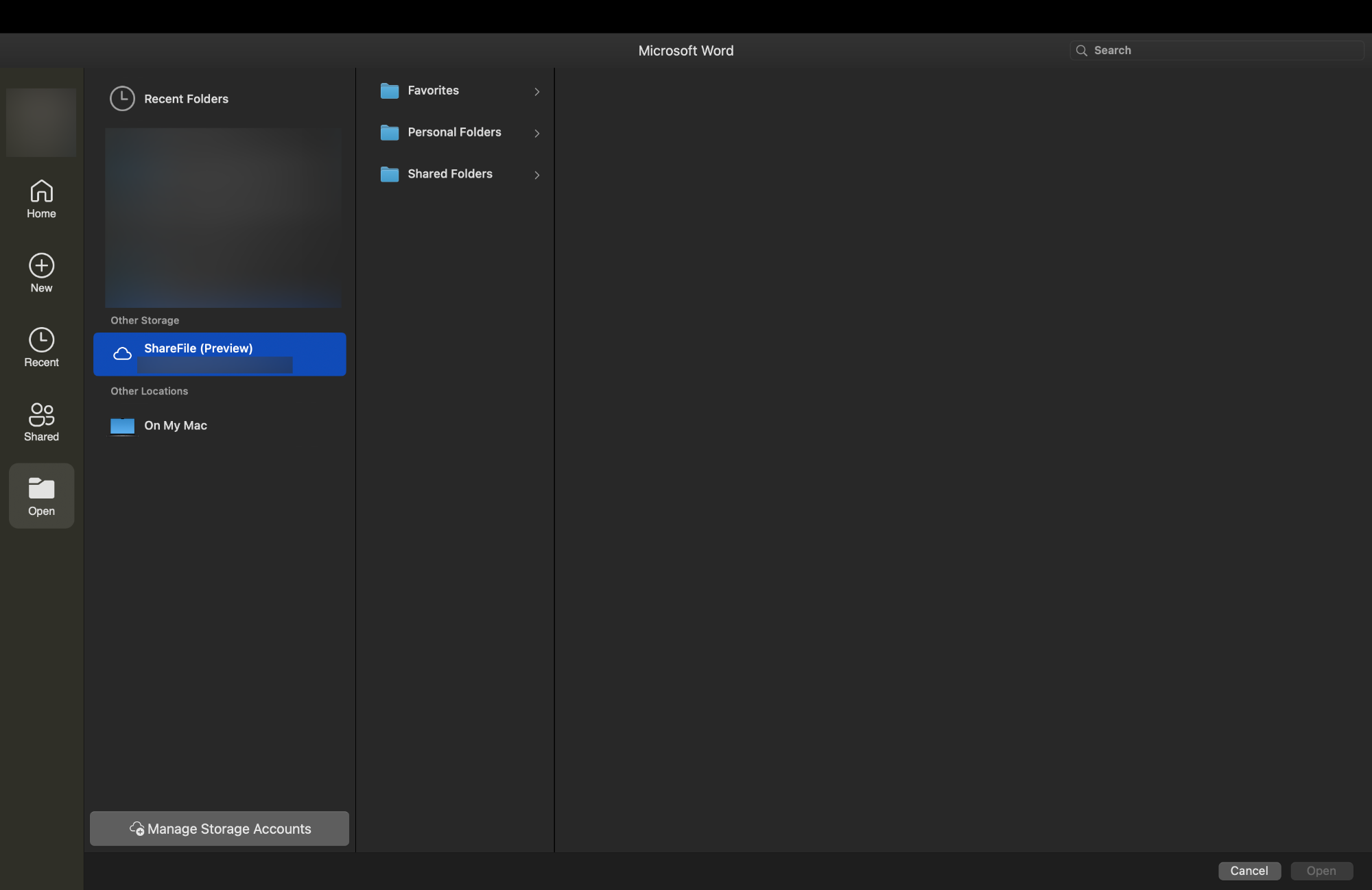1372x890 pixels.
Task: Click the Manage Storage Accounts button
Action: 219,828
